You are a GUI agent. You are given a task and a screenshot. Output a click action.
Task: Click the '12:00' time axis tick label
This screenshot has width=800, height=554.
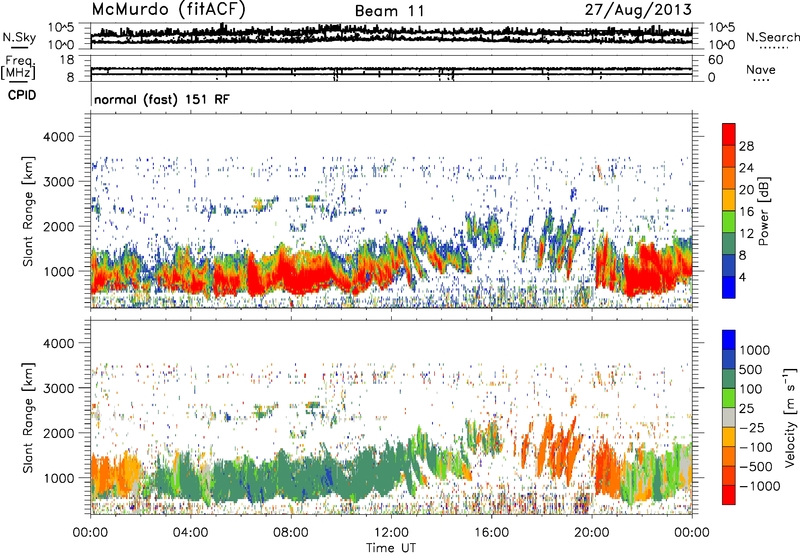(391, 533)
